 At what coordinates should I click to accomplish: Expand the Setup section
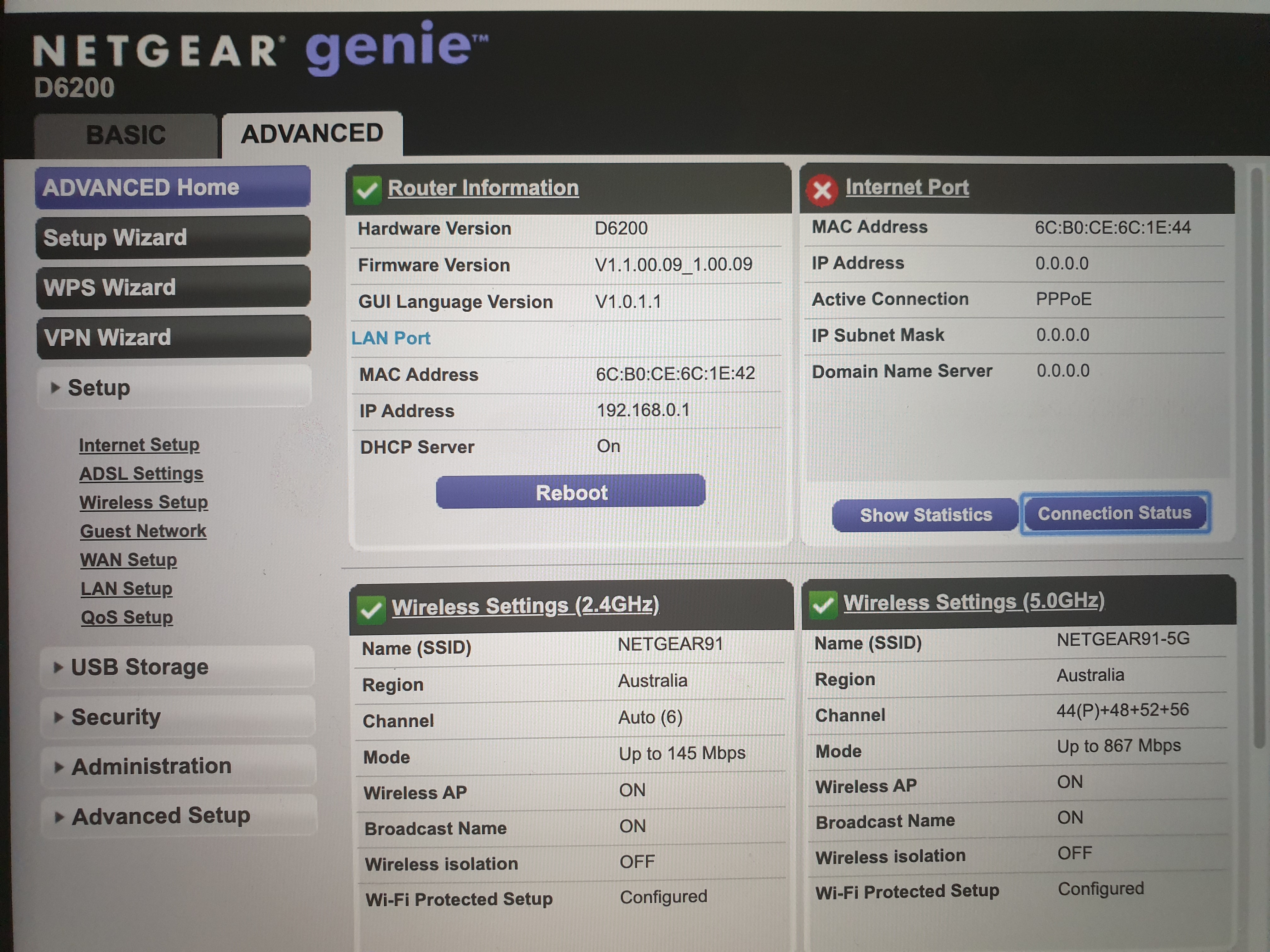point(98,388)
